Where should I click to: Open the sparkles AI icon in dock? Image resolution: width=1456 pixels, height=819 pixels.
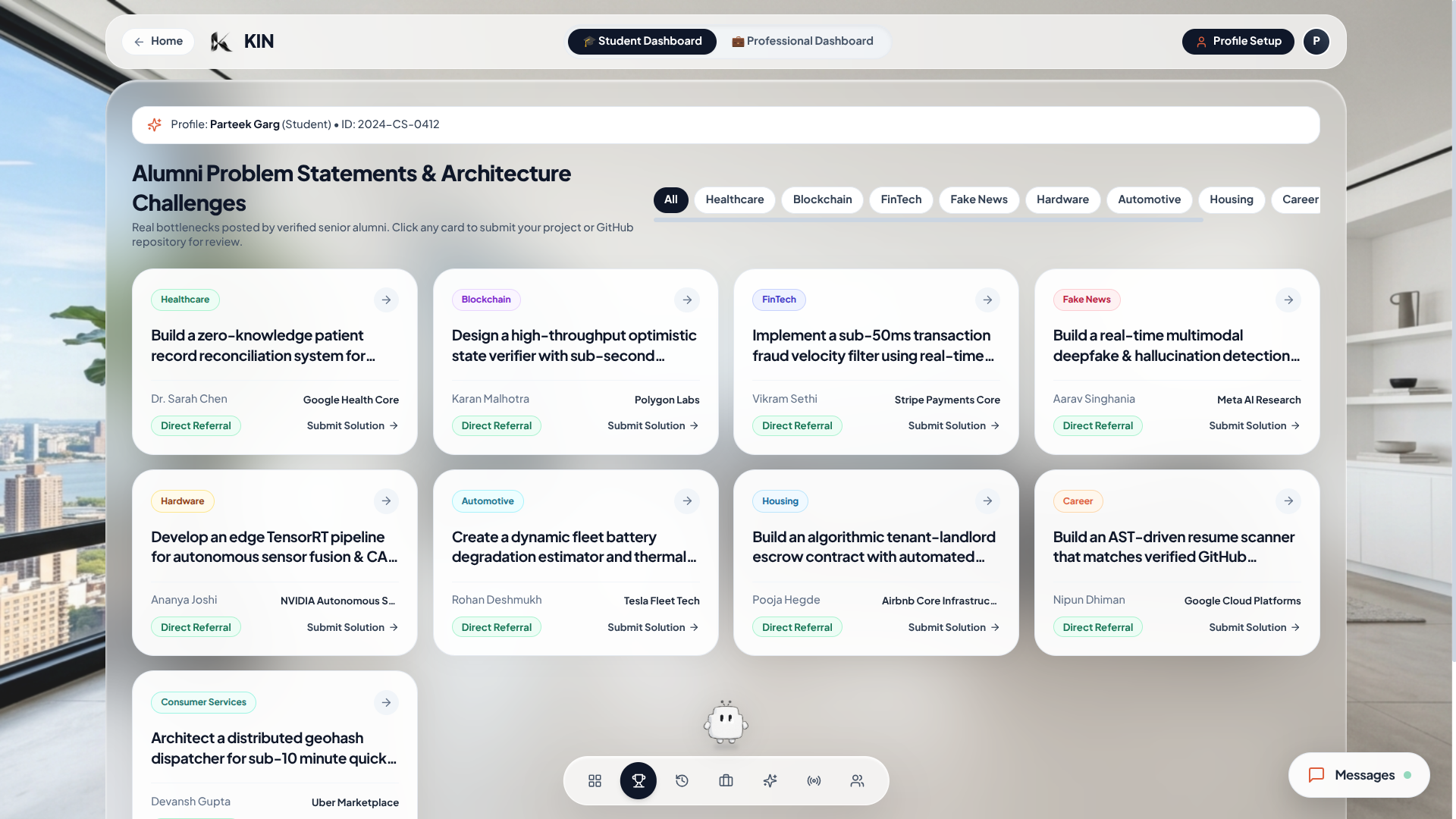click(770, 780)
